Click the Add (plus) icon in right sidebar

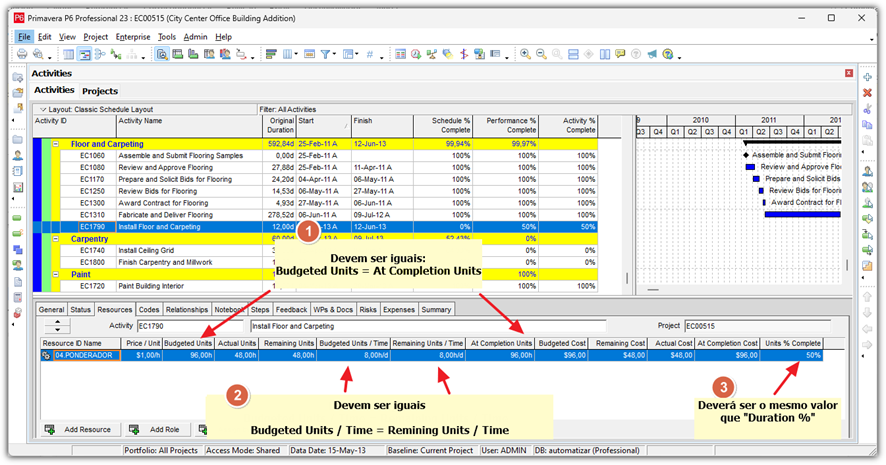pyautogui.click(x=867, y=77)
